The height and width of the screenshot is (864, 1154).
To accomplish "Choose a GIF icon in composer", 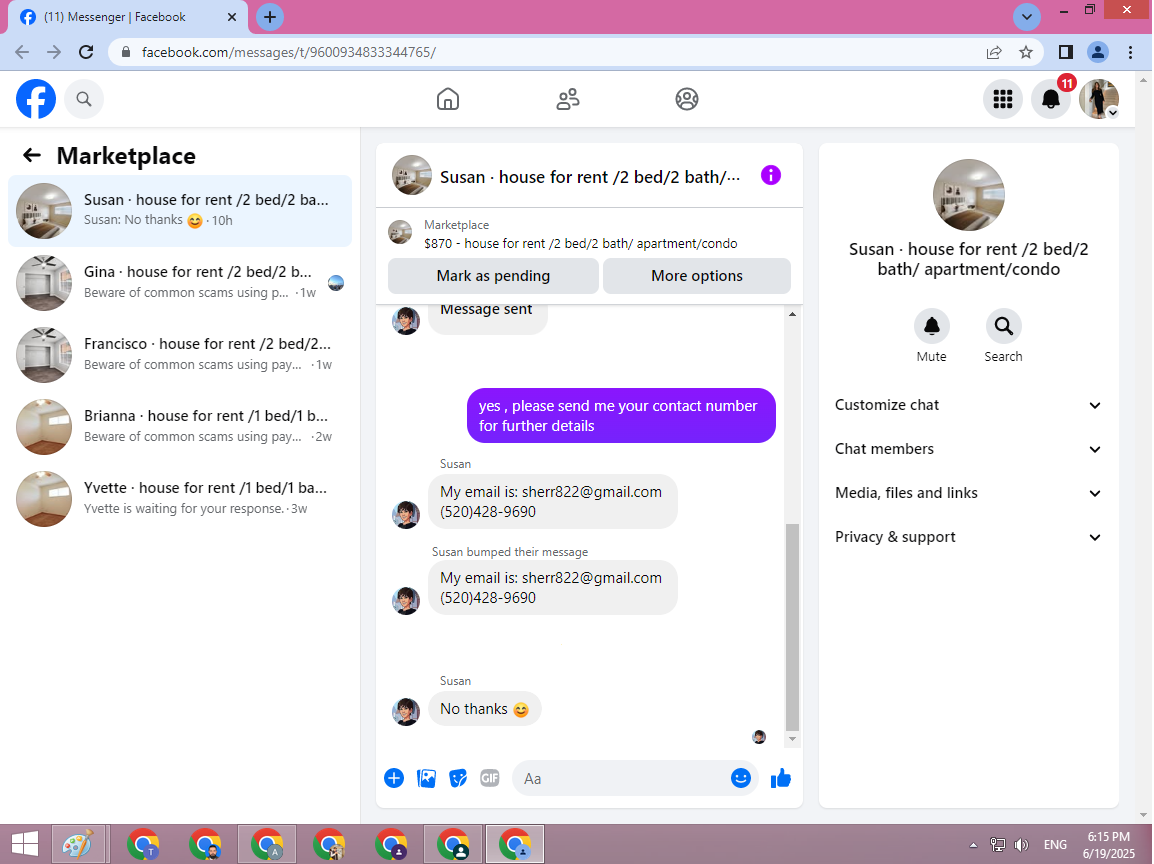I will point(489,778).
